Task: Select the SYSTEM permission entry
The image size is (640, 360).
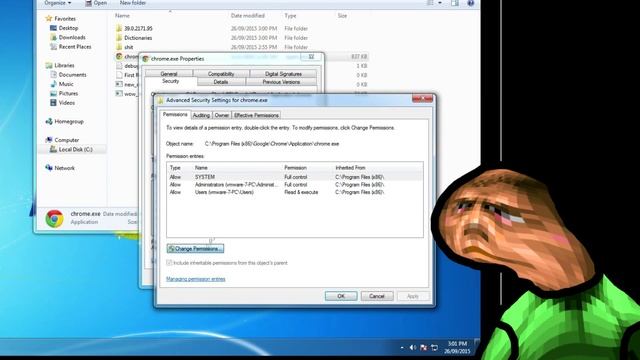Action: click(295, 177)
